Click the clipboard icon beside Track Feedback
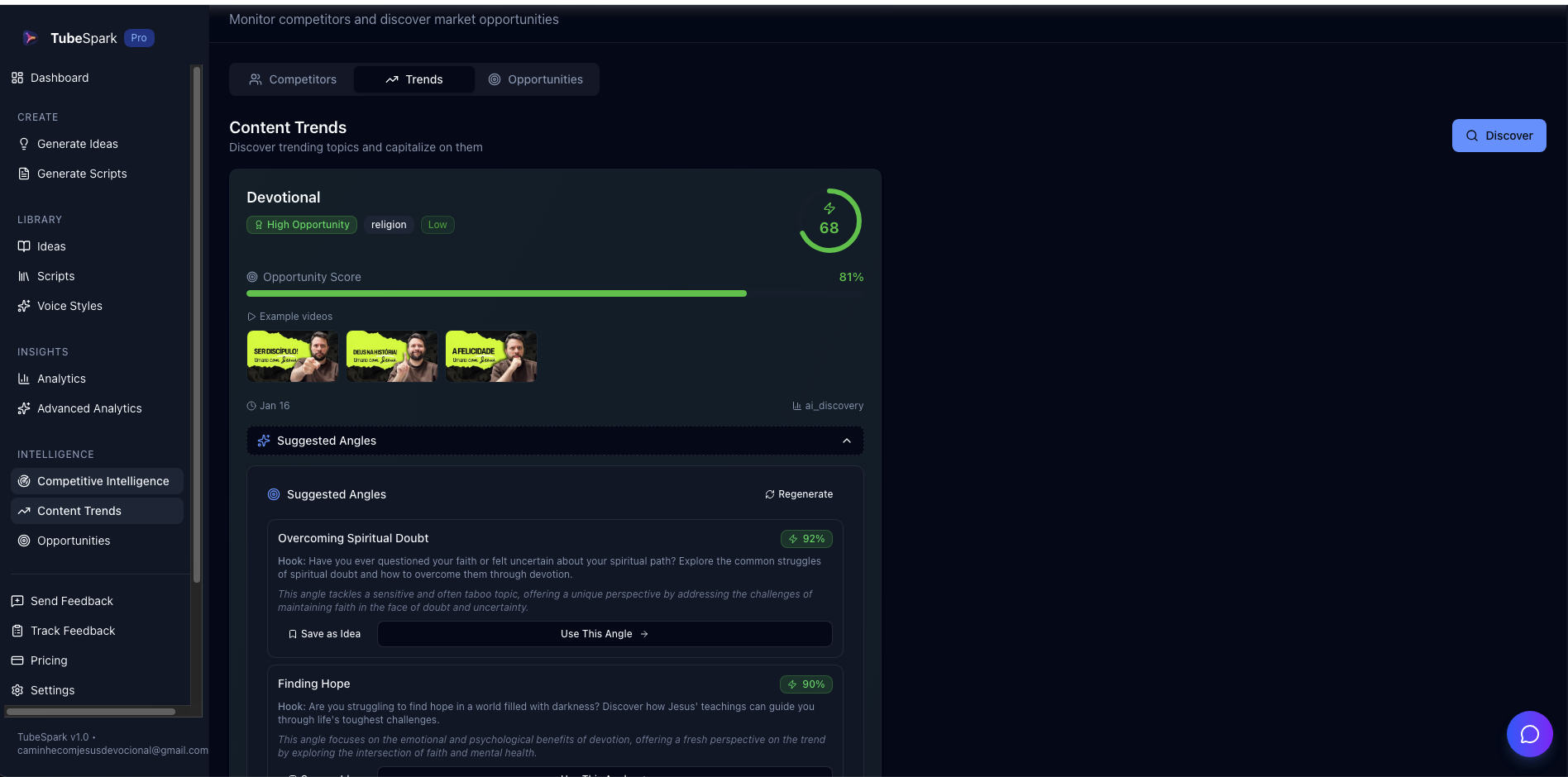 pyautogui.click(x=17, y=631)
